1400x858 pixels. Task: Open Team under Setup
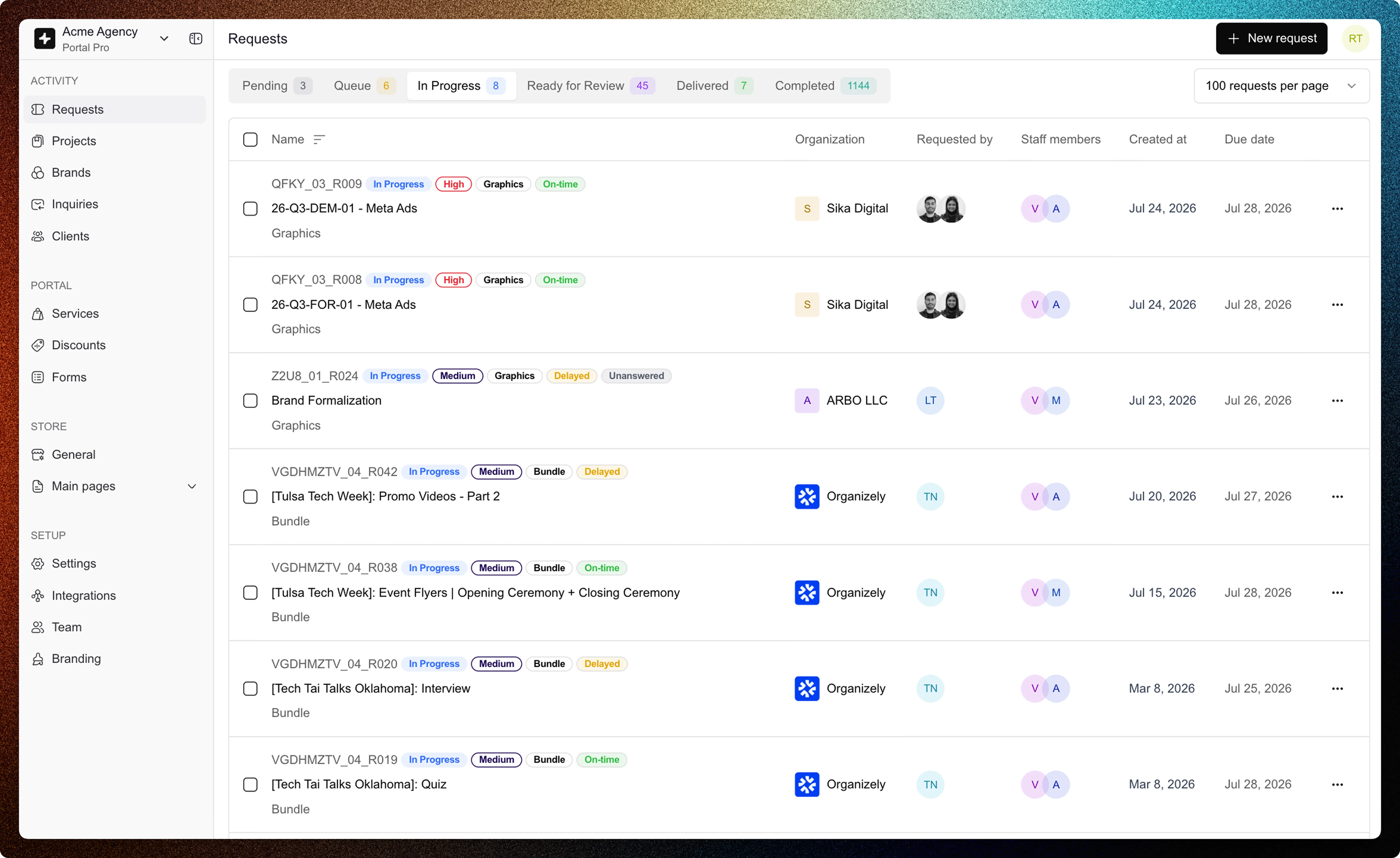[115, 627]
